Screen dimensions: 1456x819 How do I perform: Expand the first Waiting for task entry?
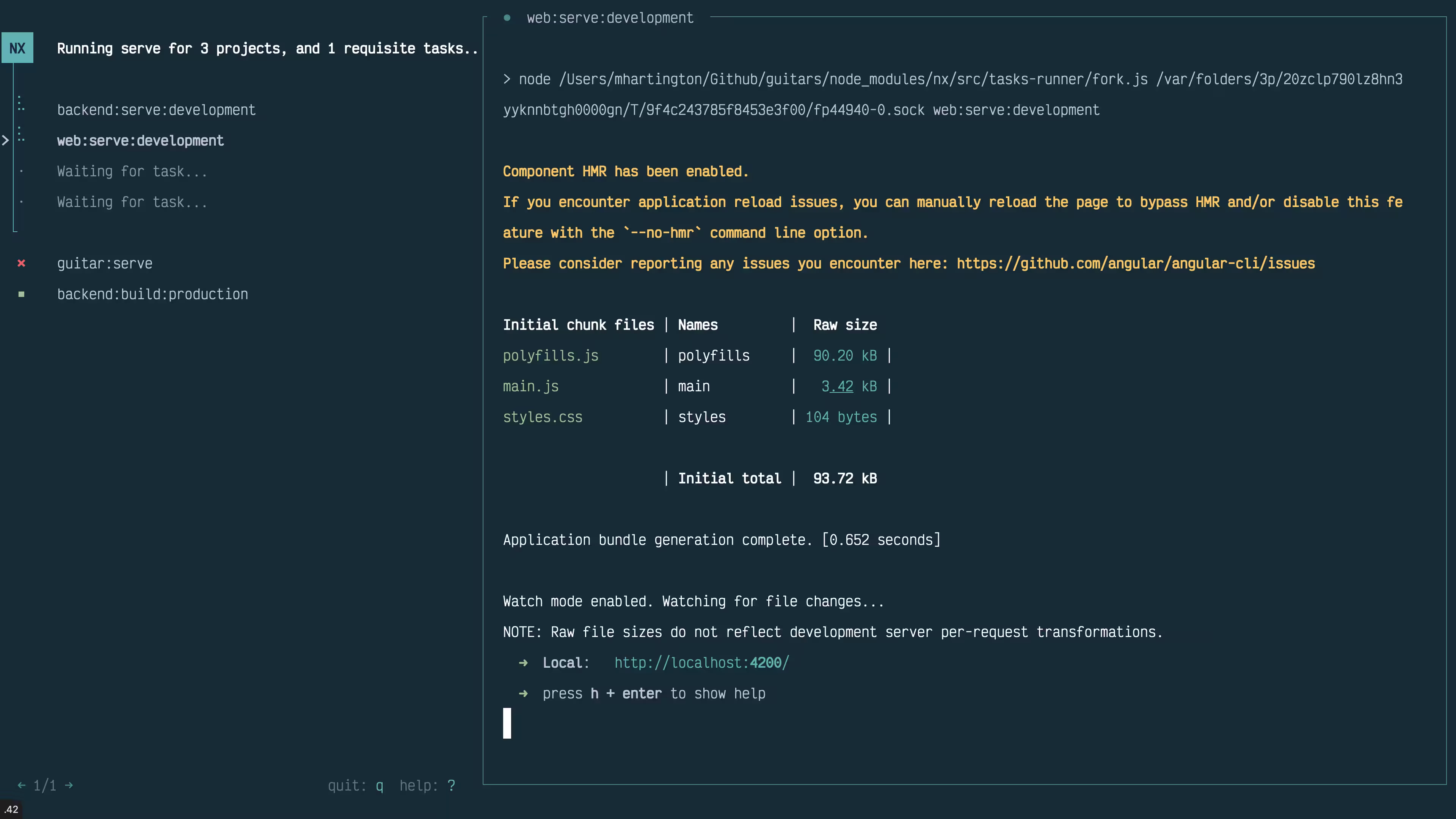(132, 171)
